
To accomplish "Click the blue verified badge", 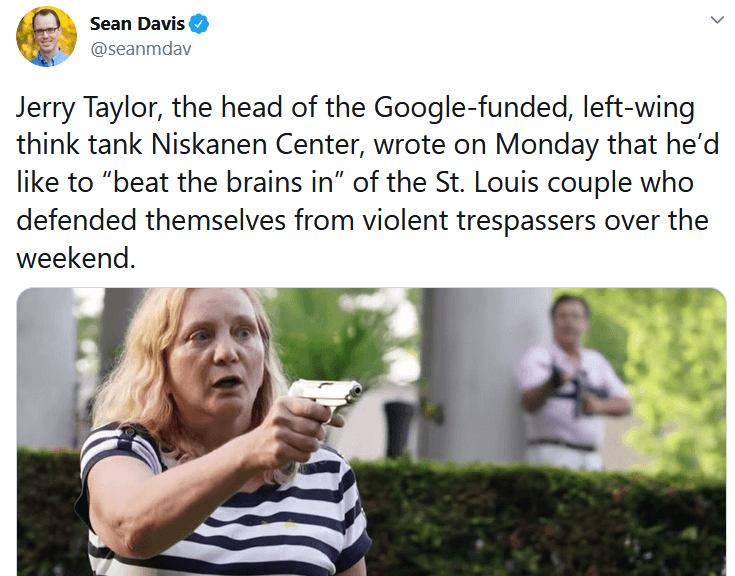I will click(x=199, y=23).
